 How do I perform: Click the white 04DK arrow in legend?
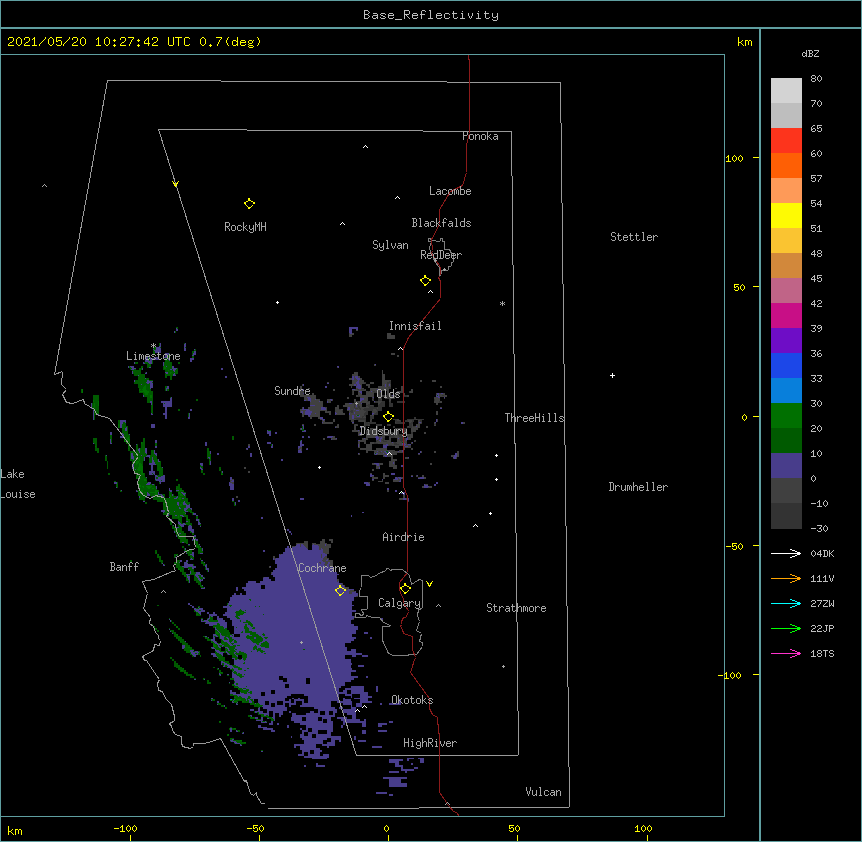point(786,553)
